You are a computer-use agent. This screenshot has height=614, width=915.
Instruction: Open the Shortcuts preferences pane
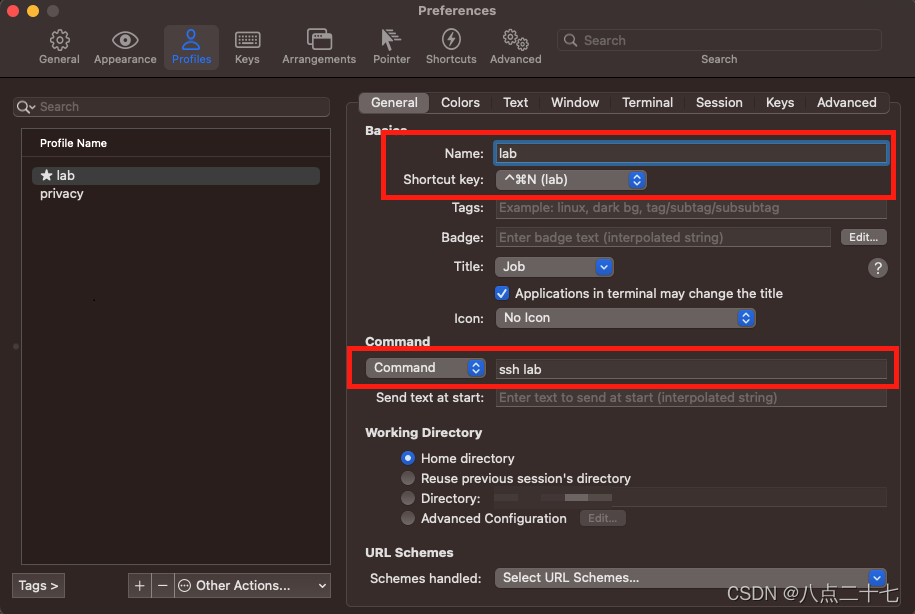[x=451, y=47]
